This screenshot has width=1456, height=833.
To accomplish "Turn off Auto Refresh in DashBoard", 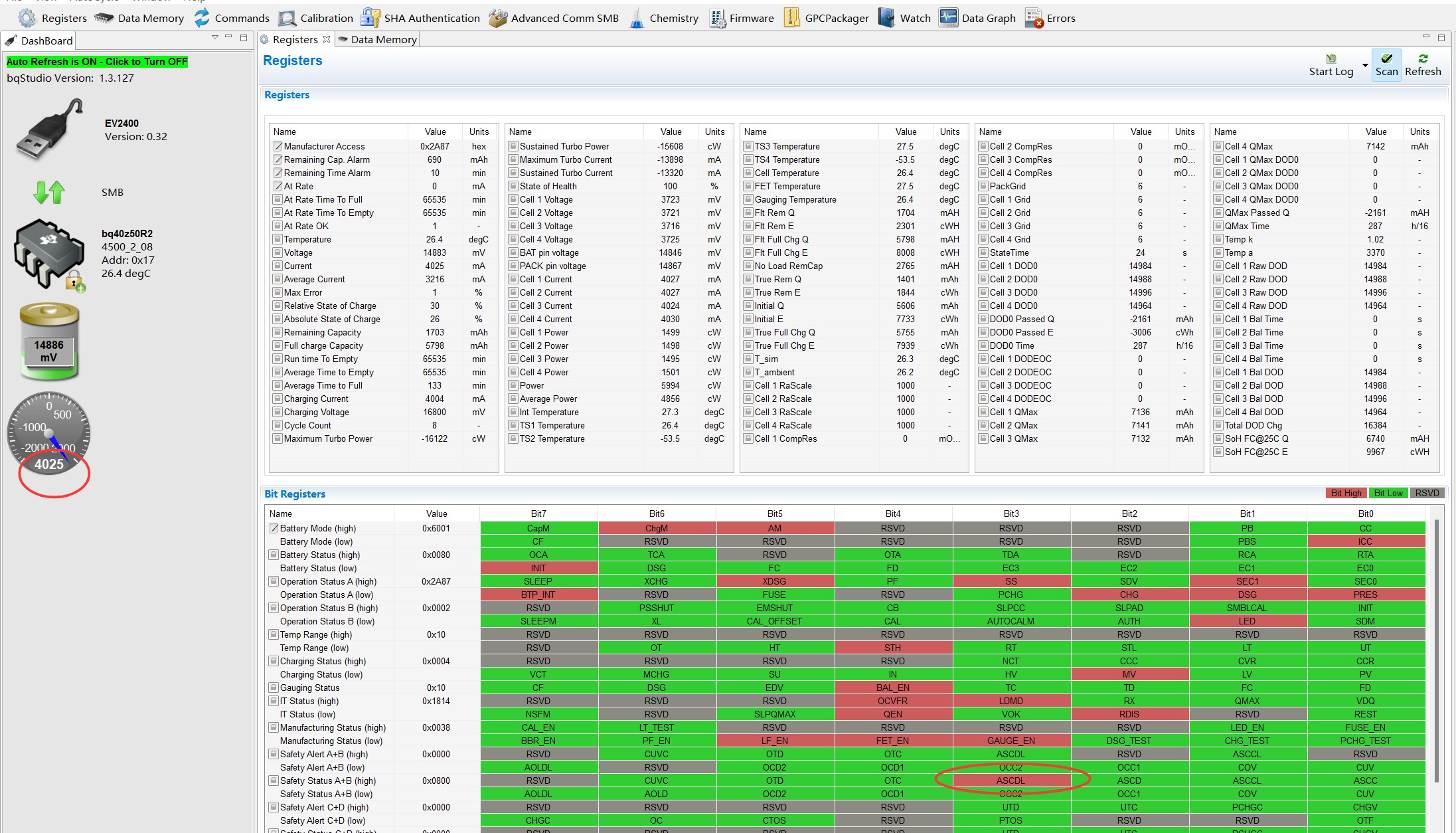I will pos(98,62).
